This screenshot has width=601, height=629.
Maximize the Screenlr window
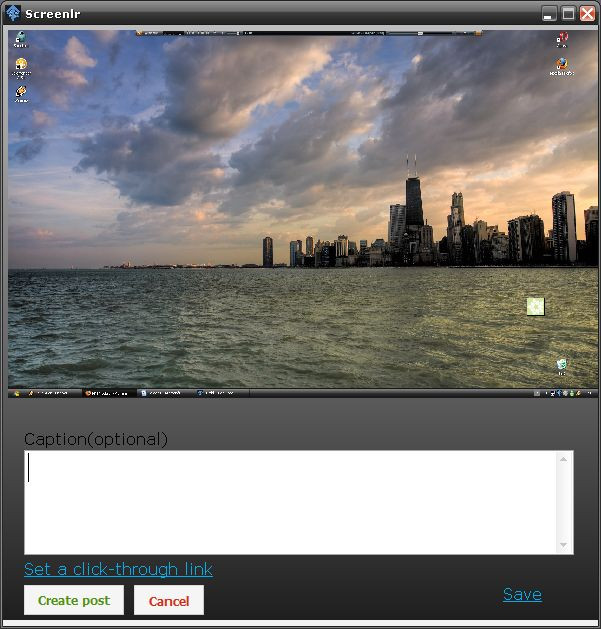click(x=568, y=14)
